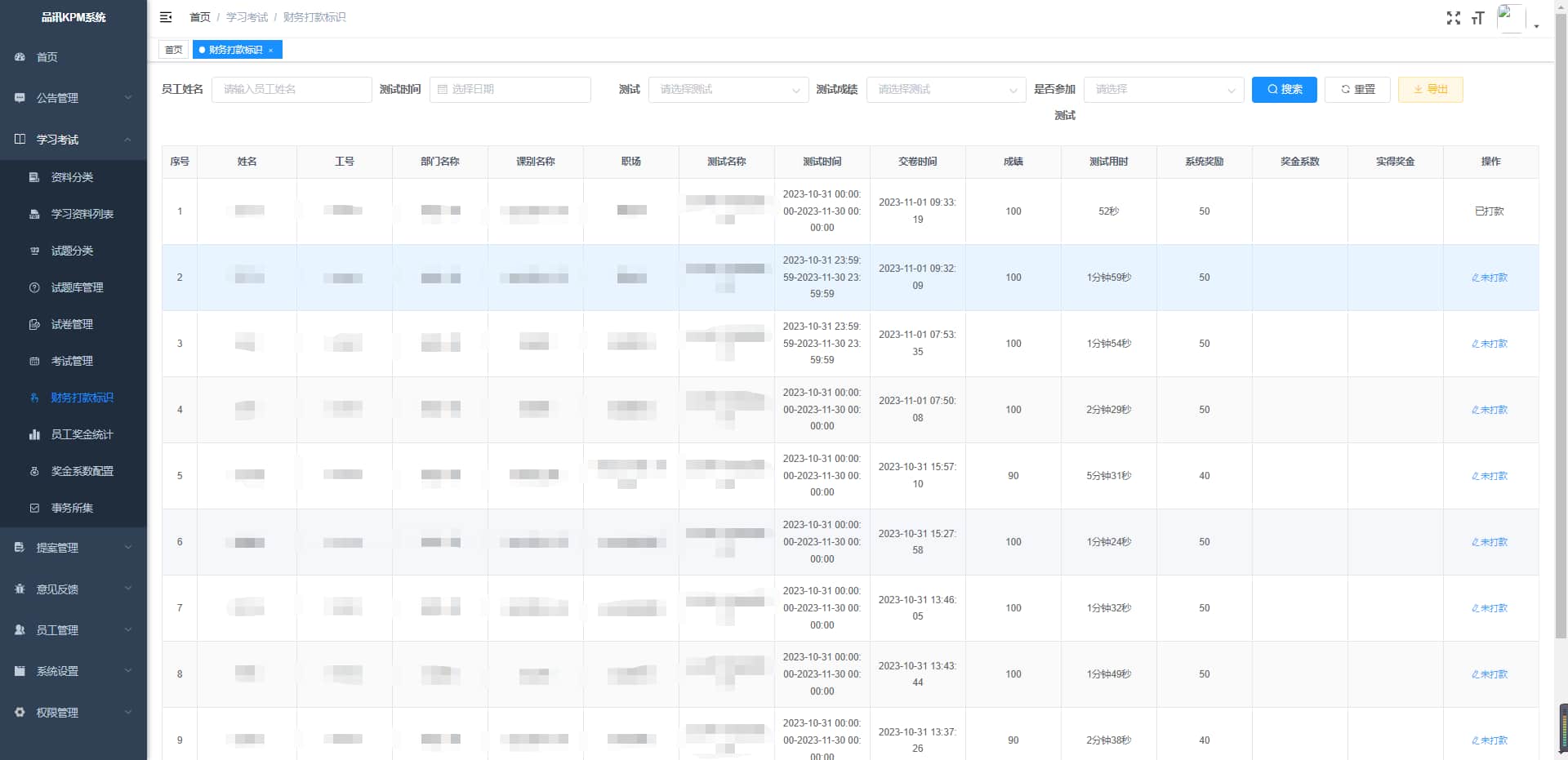Click the 试题库管理 question icon
Viewport: 1568px width, 760px height.
[x=34, y=287]
